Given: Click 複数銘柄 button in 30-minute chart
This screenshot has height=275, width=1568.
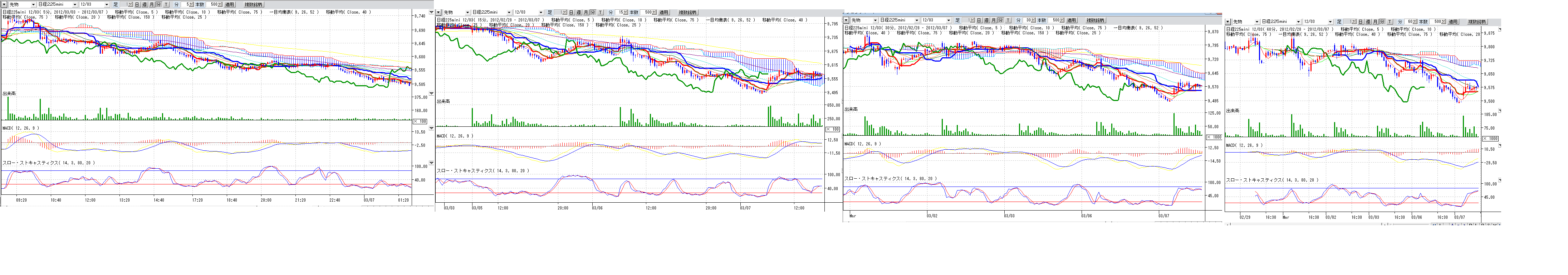Looking at the screenshot, I should pyautogui.click(x=1094, y=20).
